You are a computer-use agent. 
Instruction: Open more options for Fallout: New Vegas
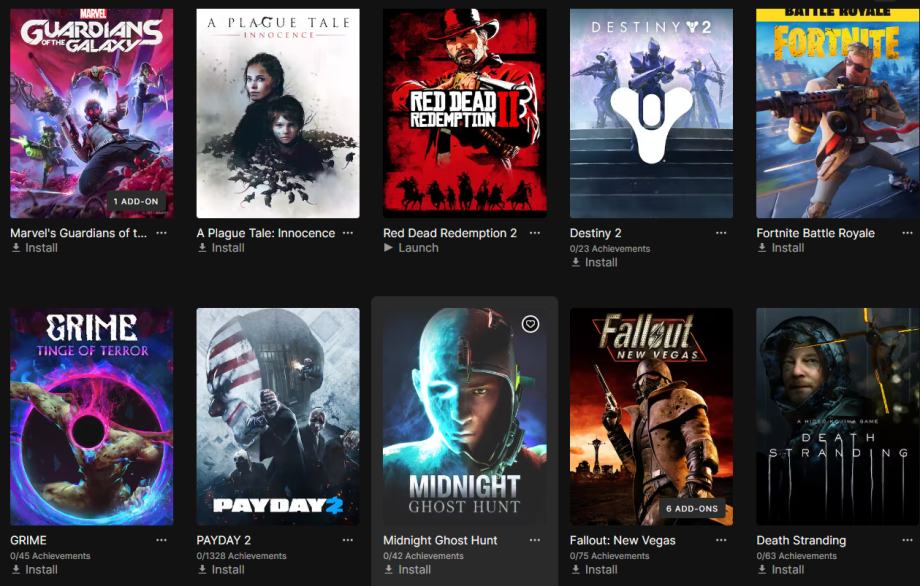pos(721,540)
